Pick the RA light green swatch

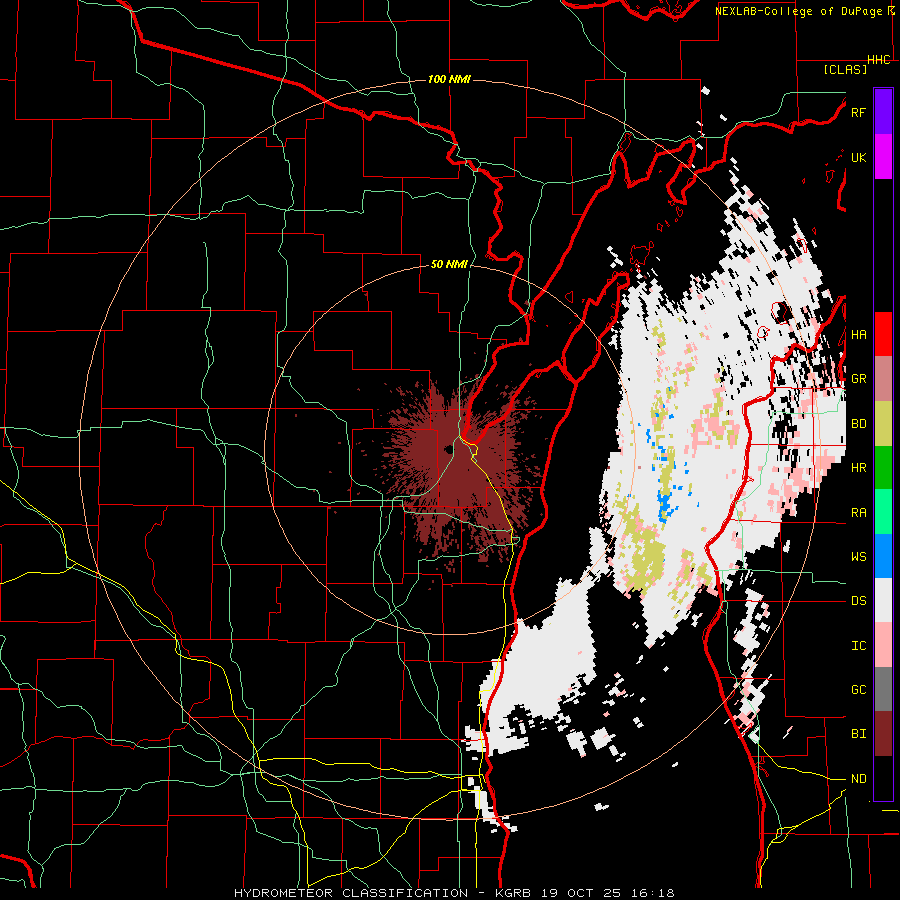(883, 512)
